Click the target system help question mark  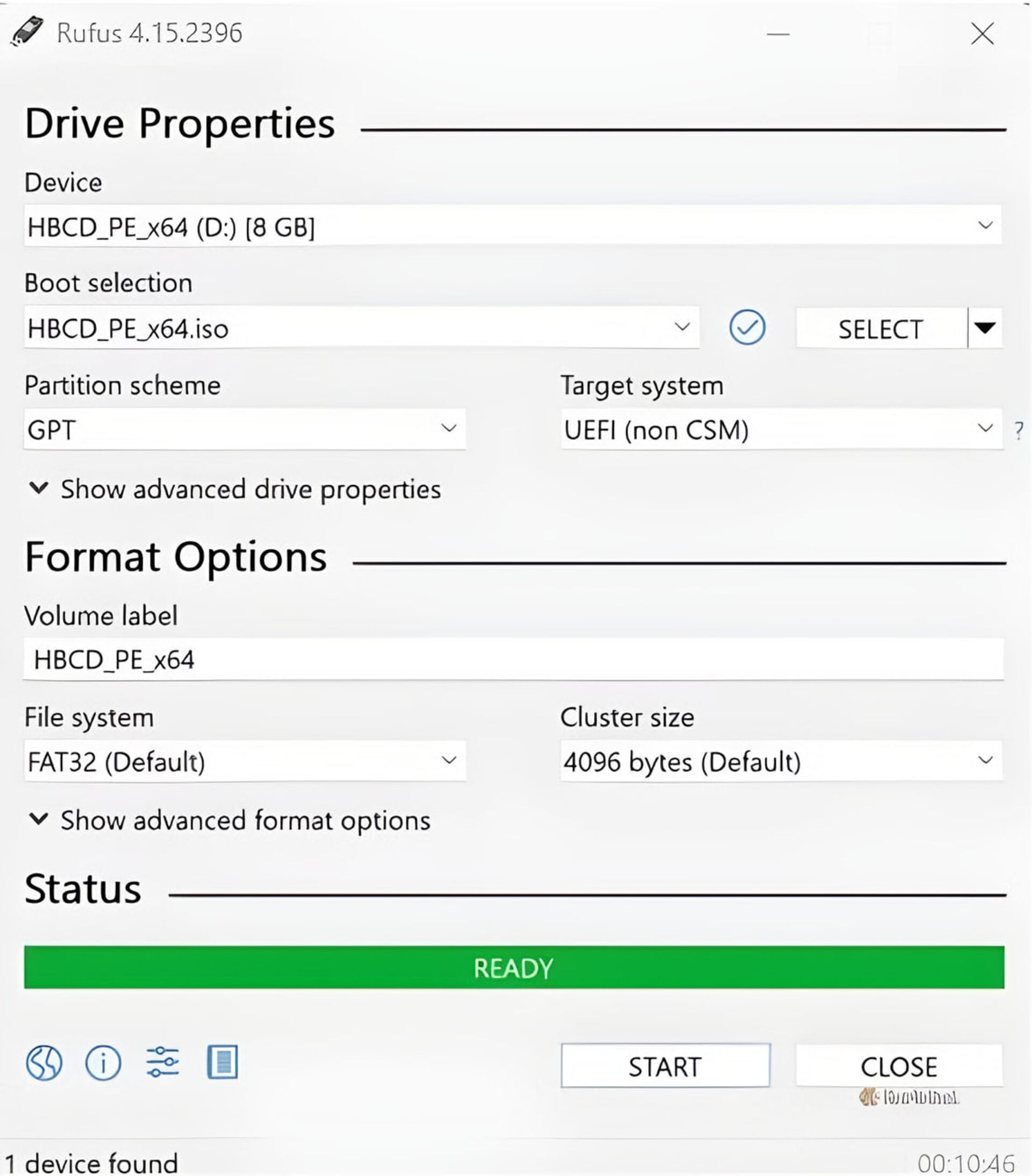click(1018, 430)
